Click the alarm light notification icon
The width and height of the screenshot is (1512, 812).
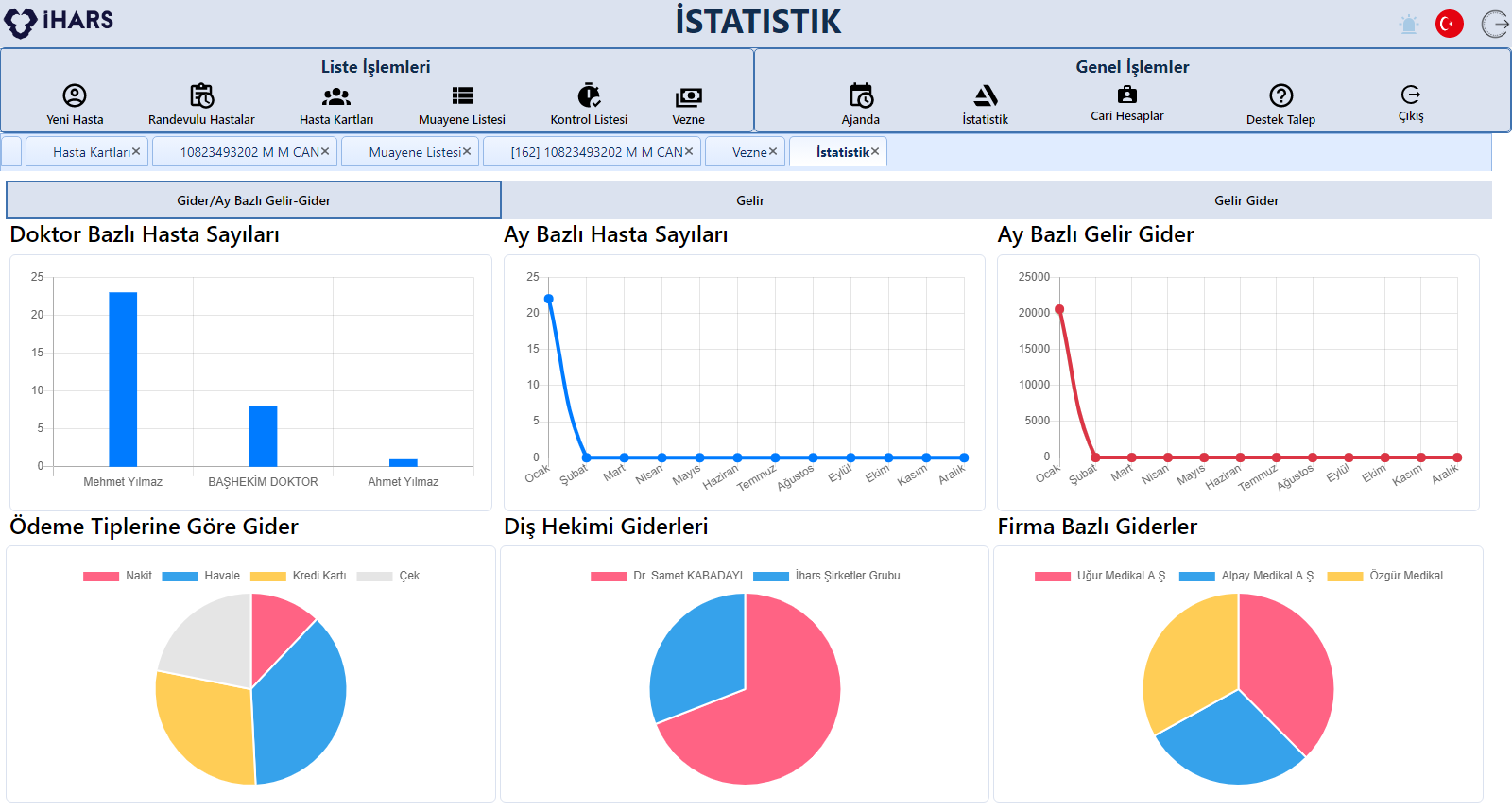coord(1409,24)
